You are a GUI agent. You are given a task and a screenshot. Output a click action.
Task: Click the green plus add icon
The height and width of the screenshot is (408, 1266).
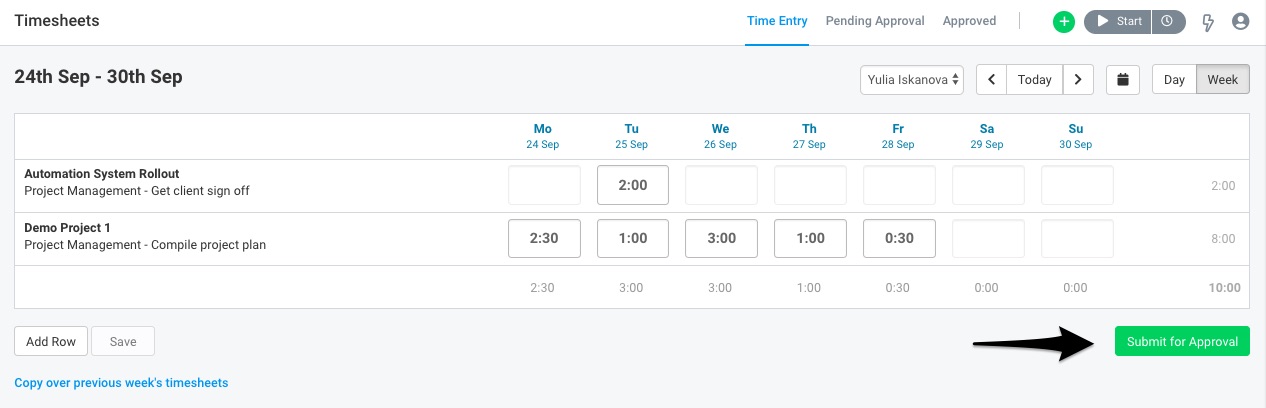(1064, 21)
